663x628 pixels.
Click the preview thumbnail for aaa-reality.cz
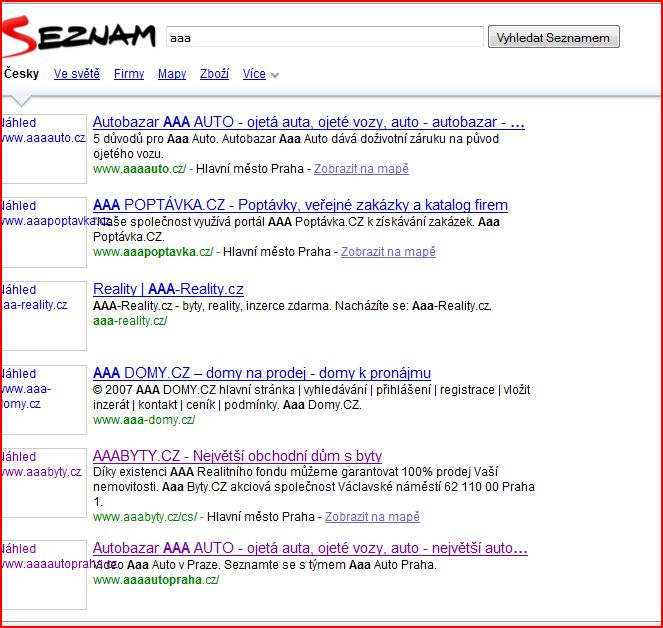(x=44, y=316)
